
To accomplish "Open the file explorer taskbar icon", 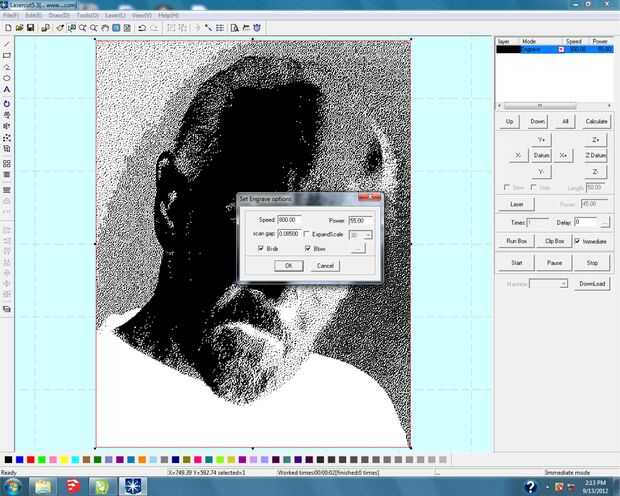I will [x=42, y=486].
